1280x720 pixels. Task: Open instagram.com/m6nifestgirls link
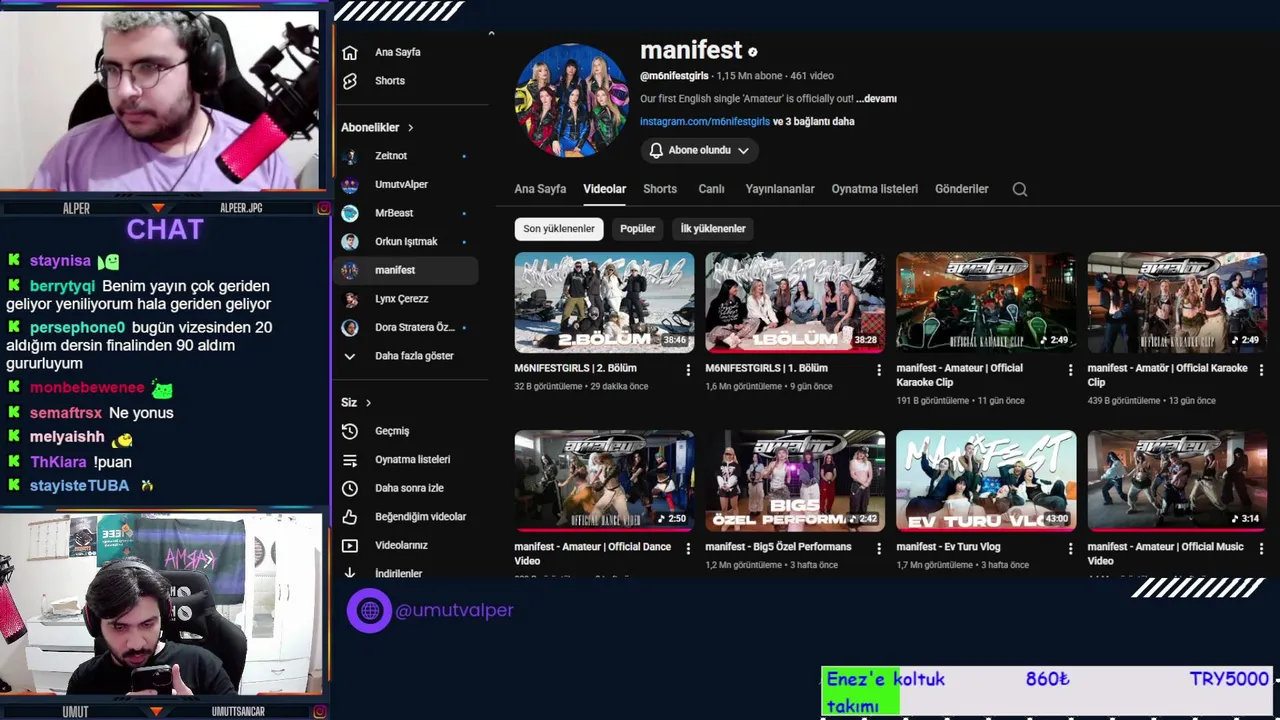tap(705, 122)
